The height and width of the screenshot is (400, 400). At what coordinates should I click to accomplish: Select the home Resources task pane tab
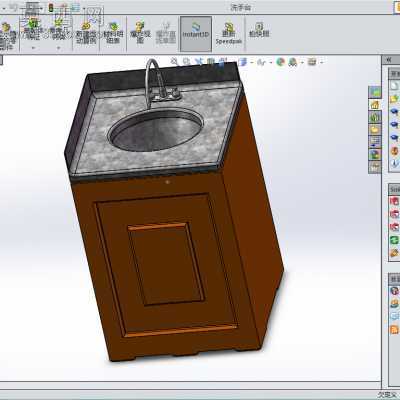(375, 105)
